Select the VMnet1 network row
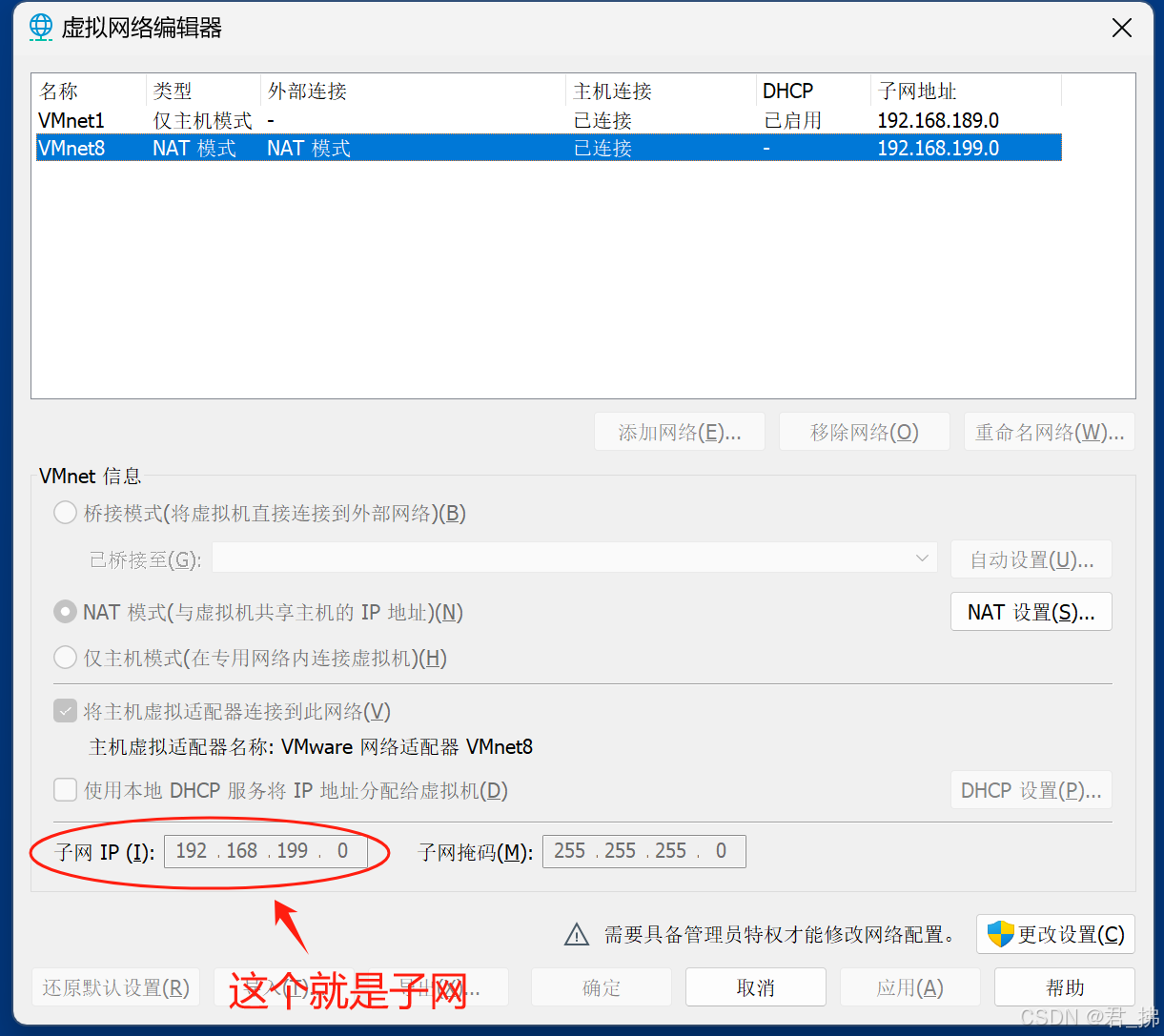This screenshot has width=1164, height=1036. tap(548, 121)
